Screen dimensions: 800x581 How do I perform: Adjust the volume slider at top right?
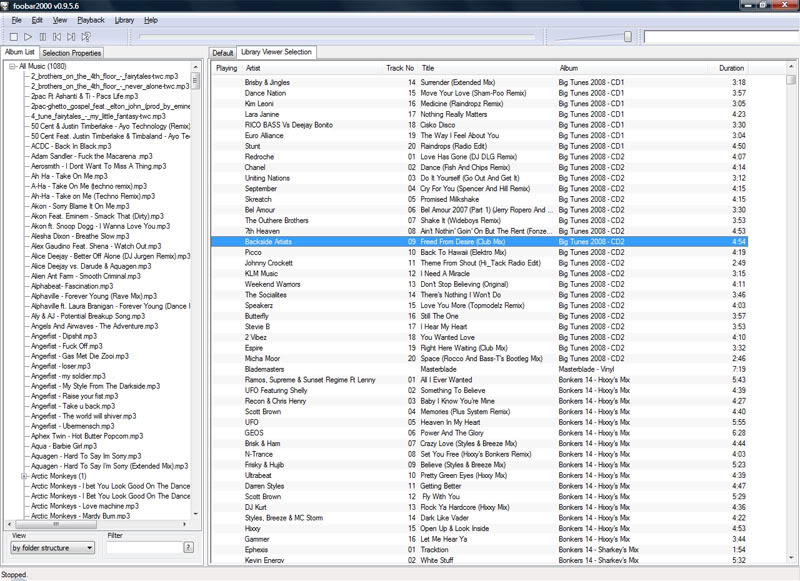pos(628,35)
